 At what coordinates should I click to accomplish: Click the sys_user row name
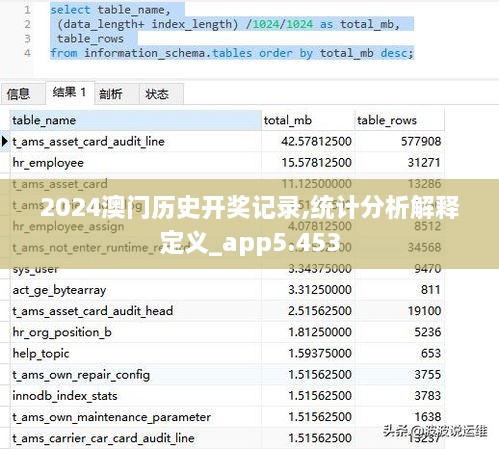pos(35,269)
